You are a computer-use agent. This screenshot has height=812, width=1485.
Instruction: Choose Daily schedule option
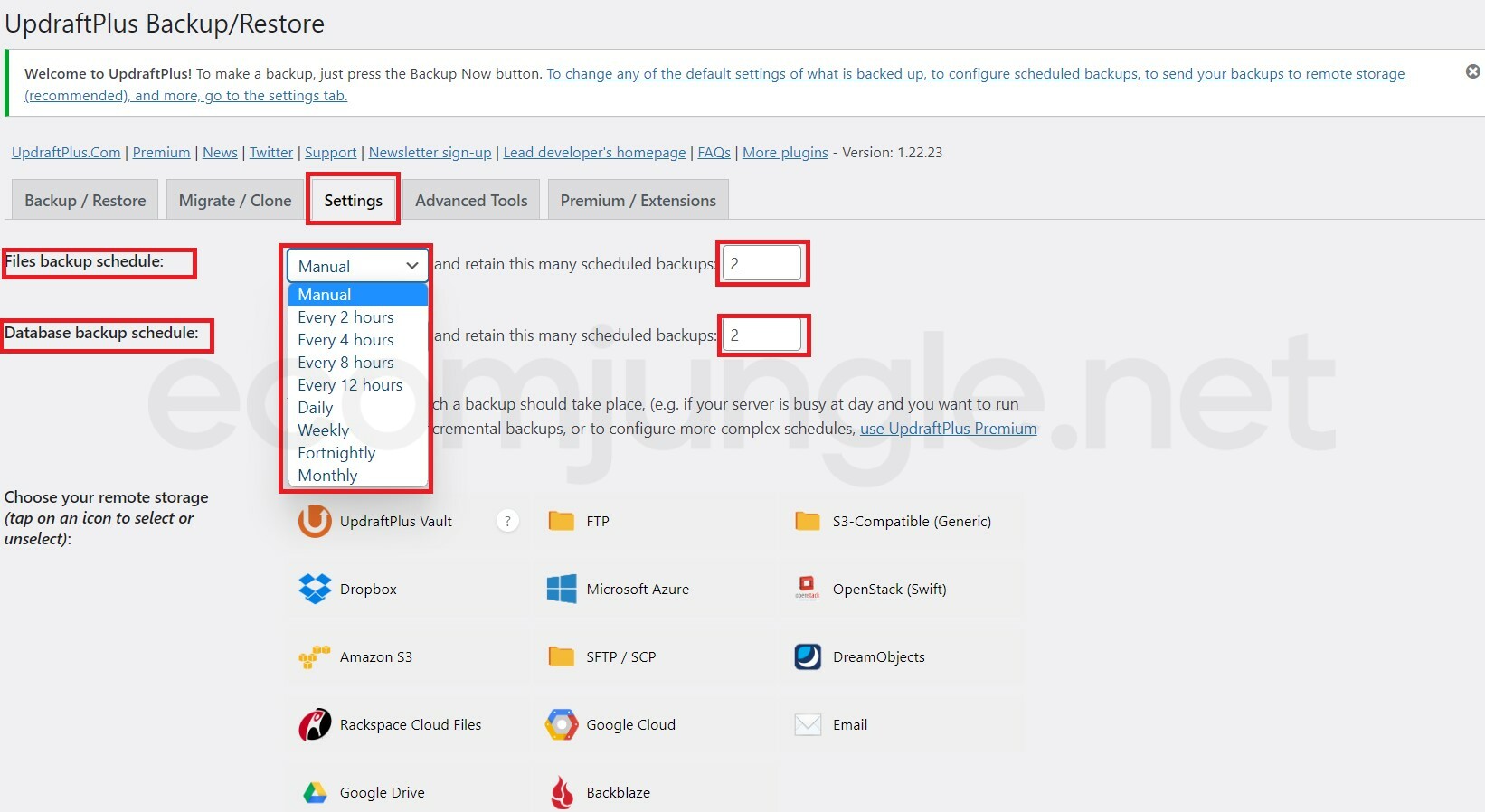tap(357, 408)
